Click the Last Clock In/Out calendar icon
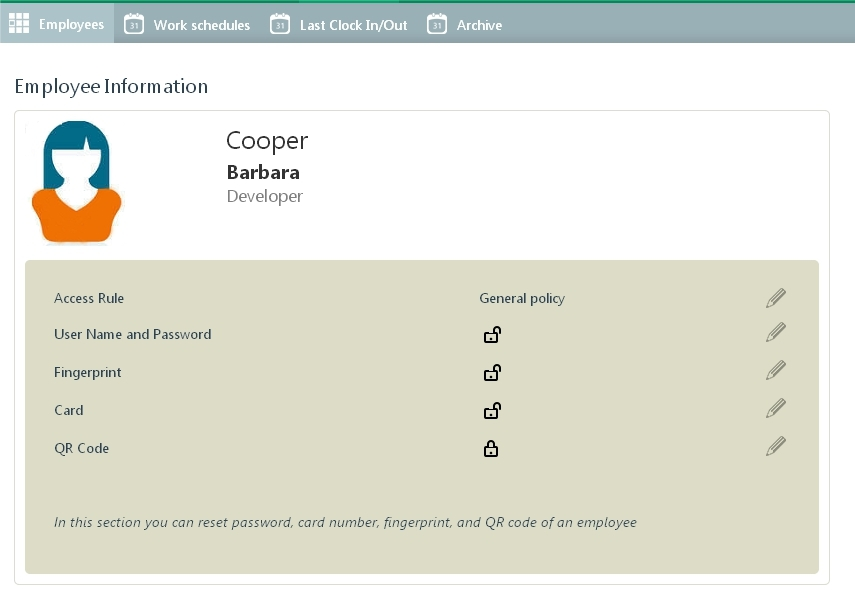Image resolution: width=855 pixels, height=590 pixels. 280,25
